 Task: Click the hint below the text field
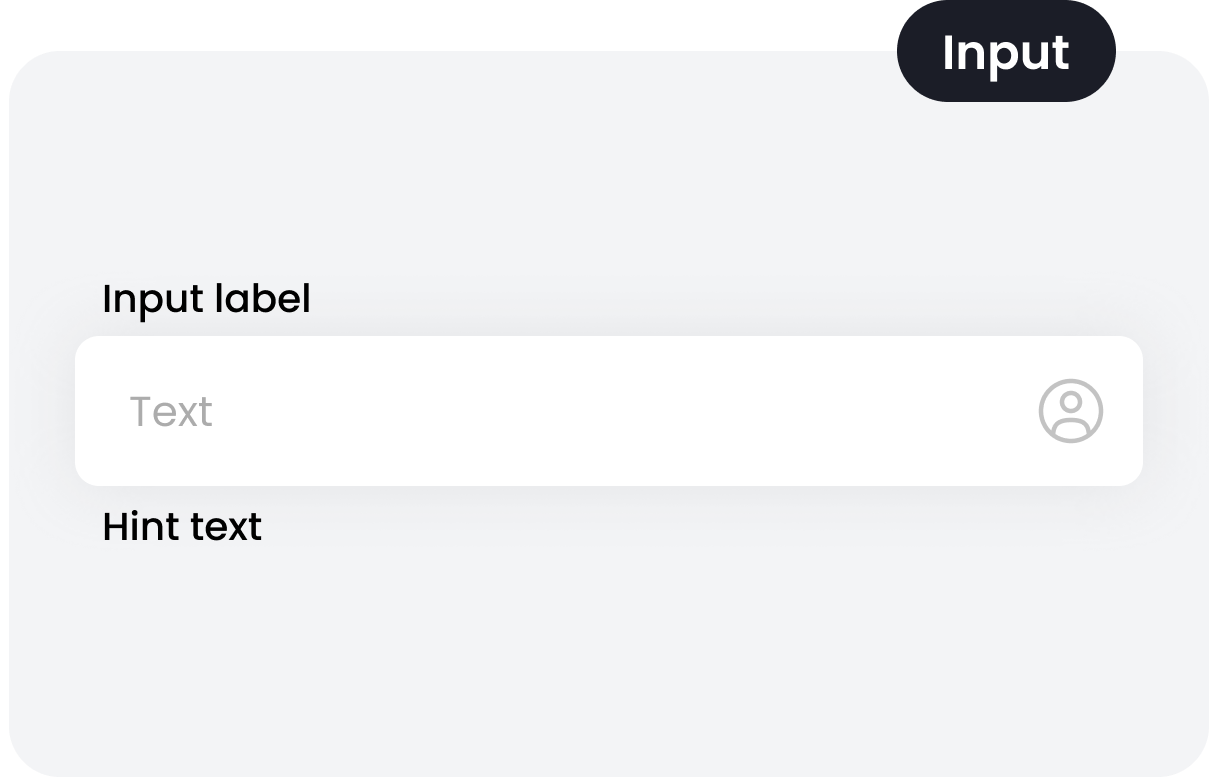[x=182, y=527]
